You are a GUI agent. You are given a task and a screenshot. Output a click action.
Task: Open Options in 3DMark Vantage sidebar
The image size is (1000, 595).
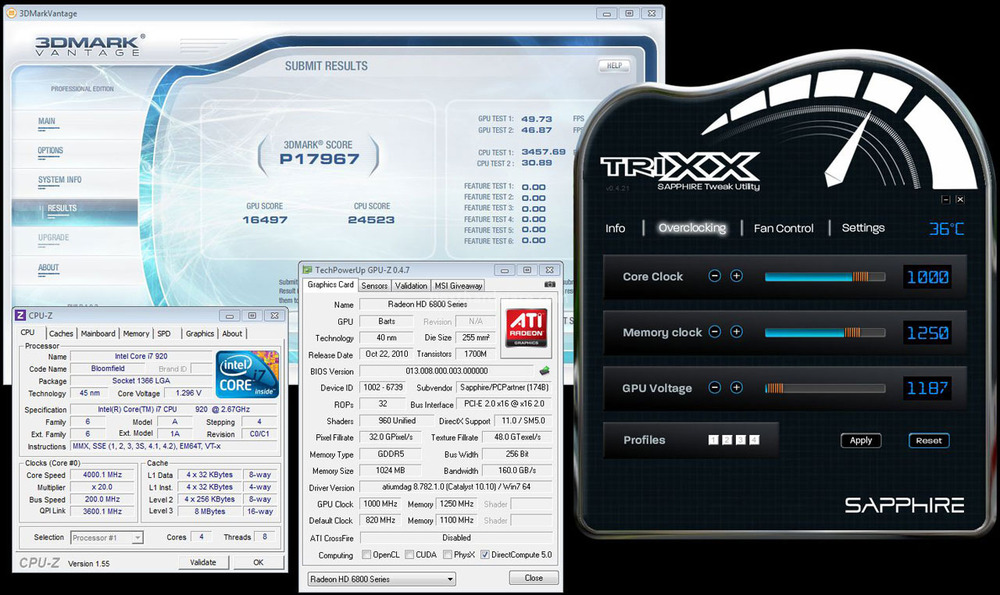[x=50, y=151]
